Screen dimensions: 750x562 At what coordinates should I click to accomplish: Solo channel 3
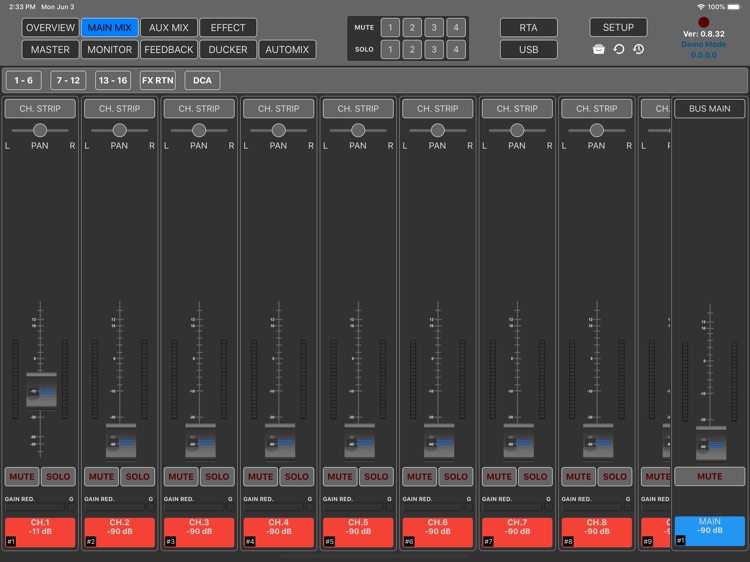[217, 477]
